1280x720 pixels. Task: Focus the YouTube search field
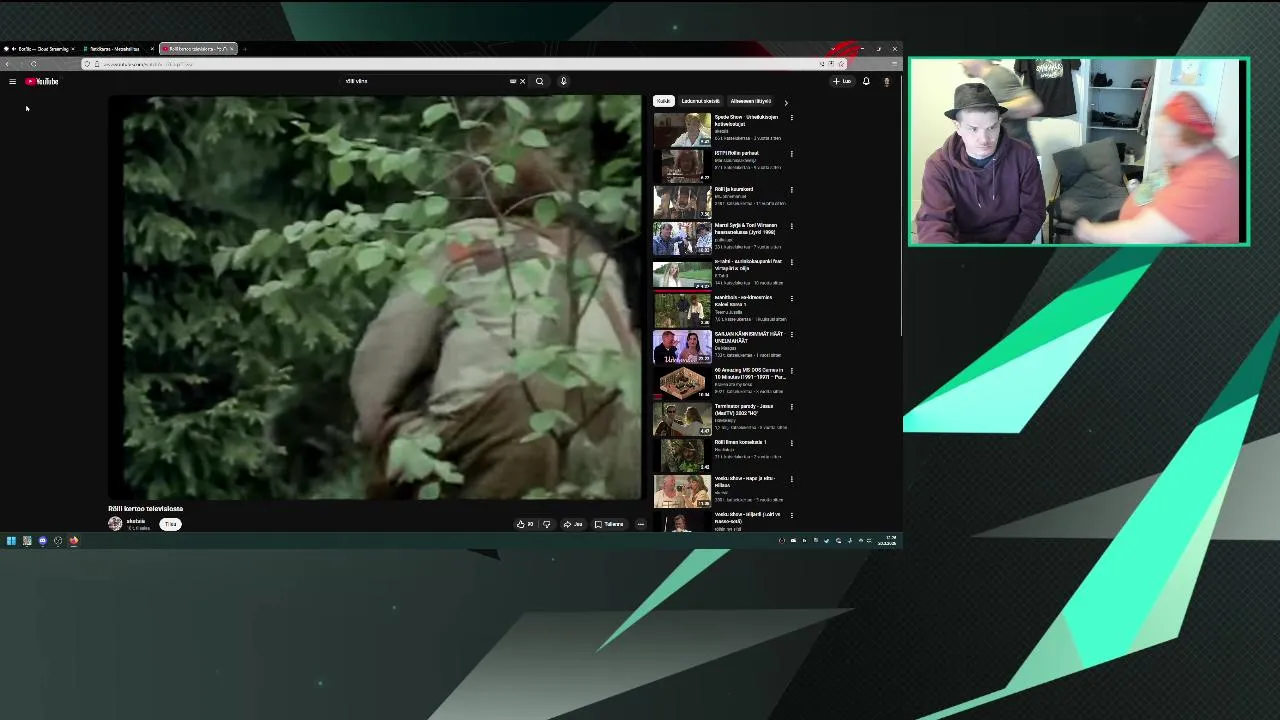(x=425, y=82)
